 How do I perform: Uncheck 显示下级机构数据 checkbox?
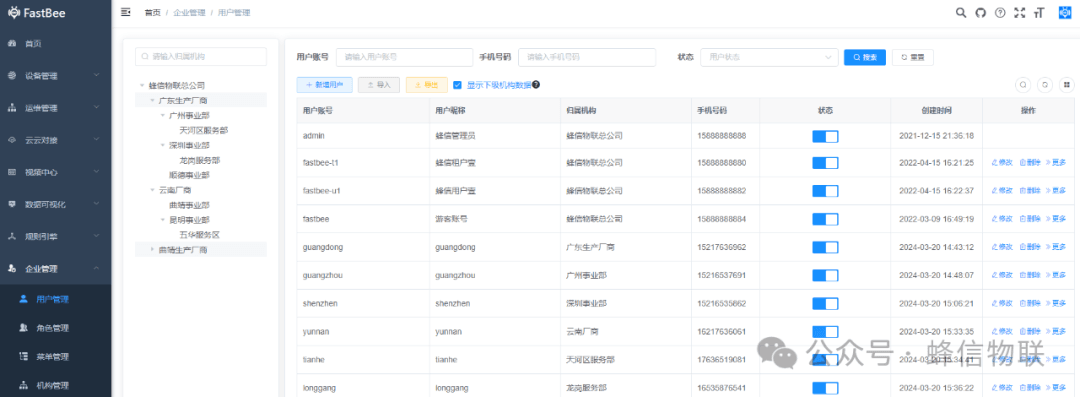click(457, 85)
